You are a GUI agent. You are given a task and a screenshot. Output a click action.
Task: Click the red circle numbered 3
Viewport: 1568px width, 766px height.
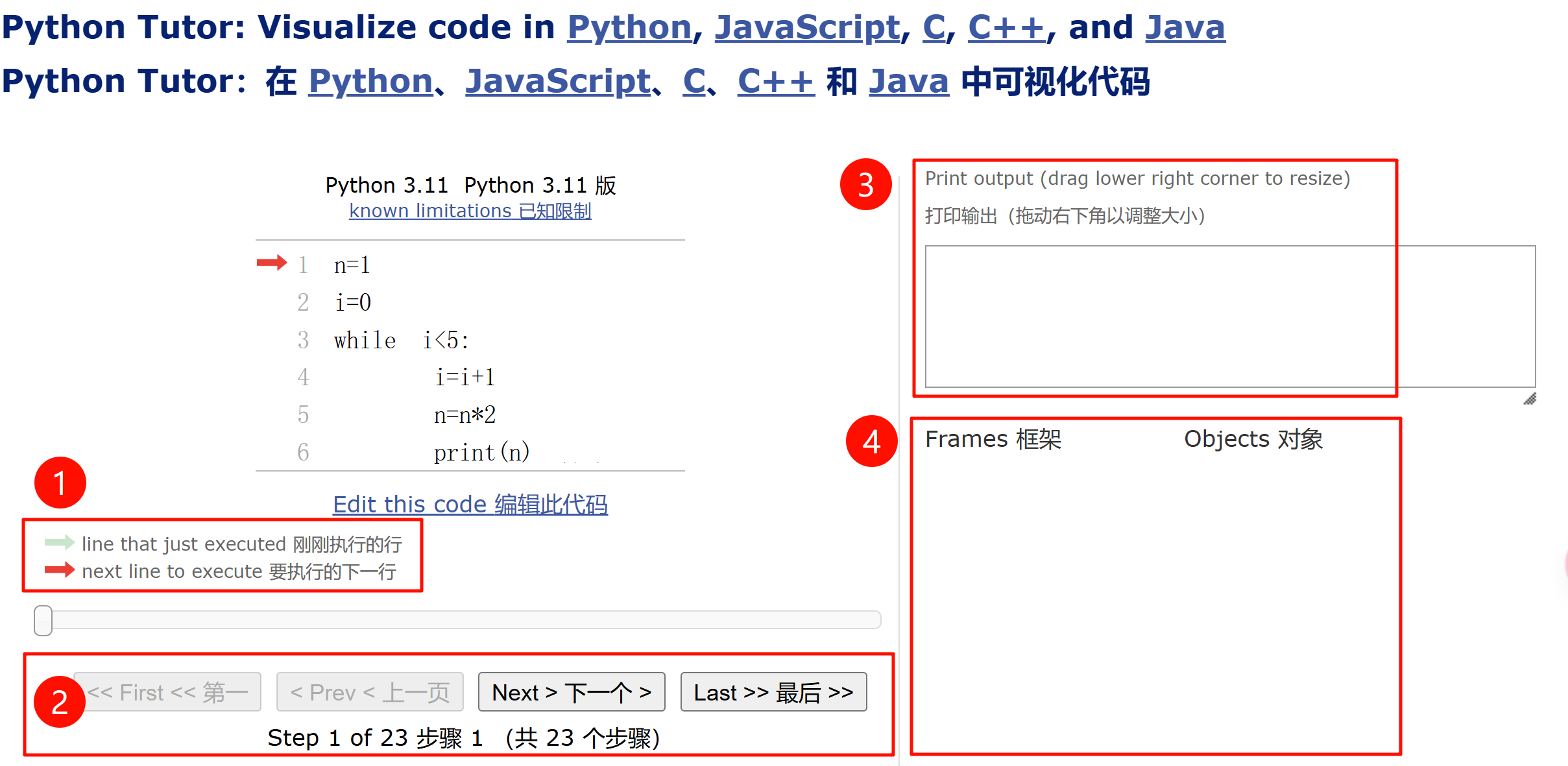[x=865, y=185]
